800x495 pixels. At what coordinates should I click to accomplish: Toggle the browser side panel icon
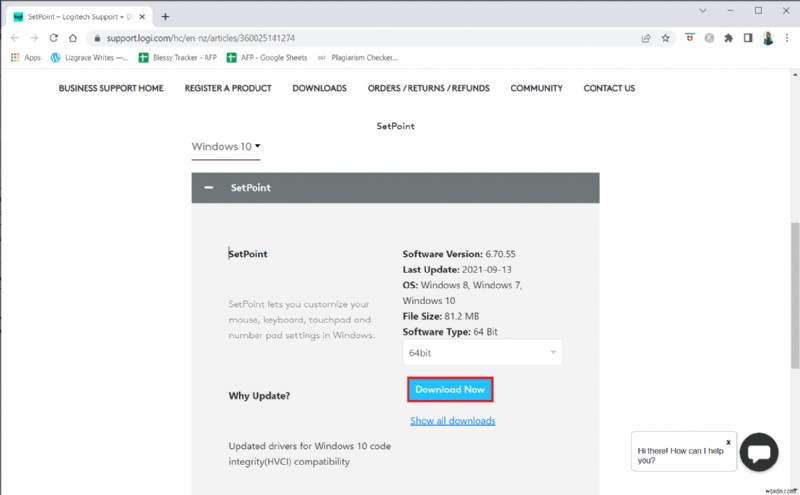click(x=748, y=38)
